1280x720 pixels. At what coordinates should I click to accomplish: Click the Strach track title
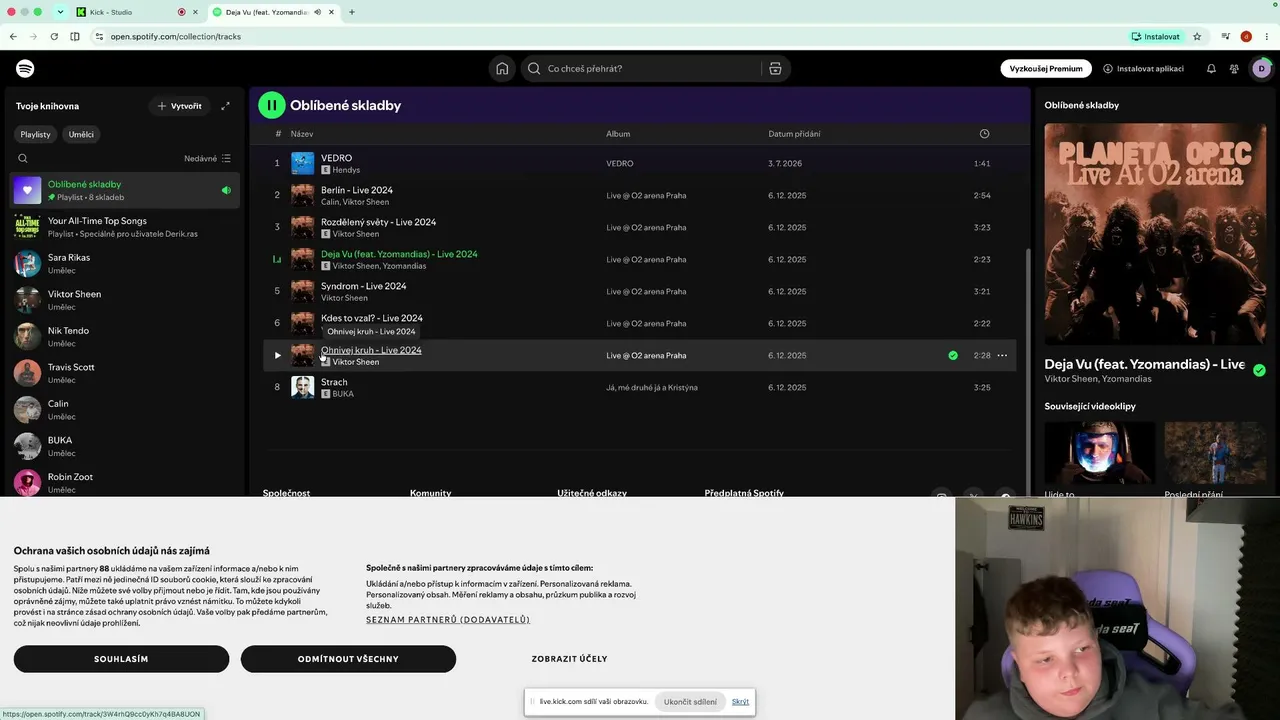[x=334, y=382]
